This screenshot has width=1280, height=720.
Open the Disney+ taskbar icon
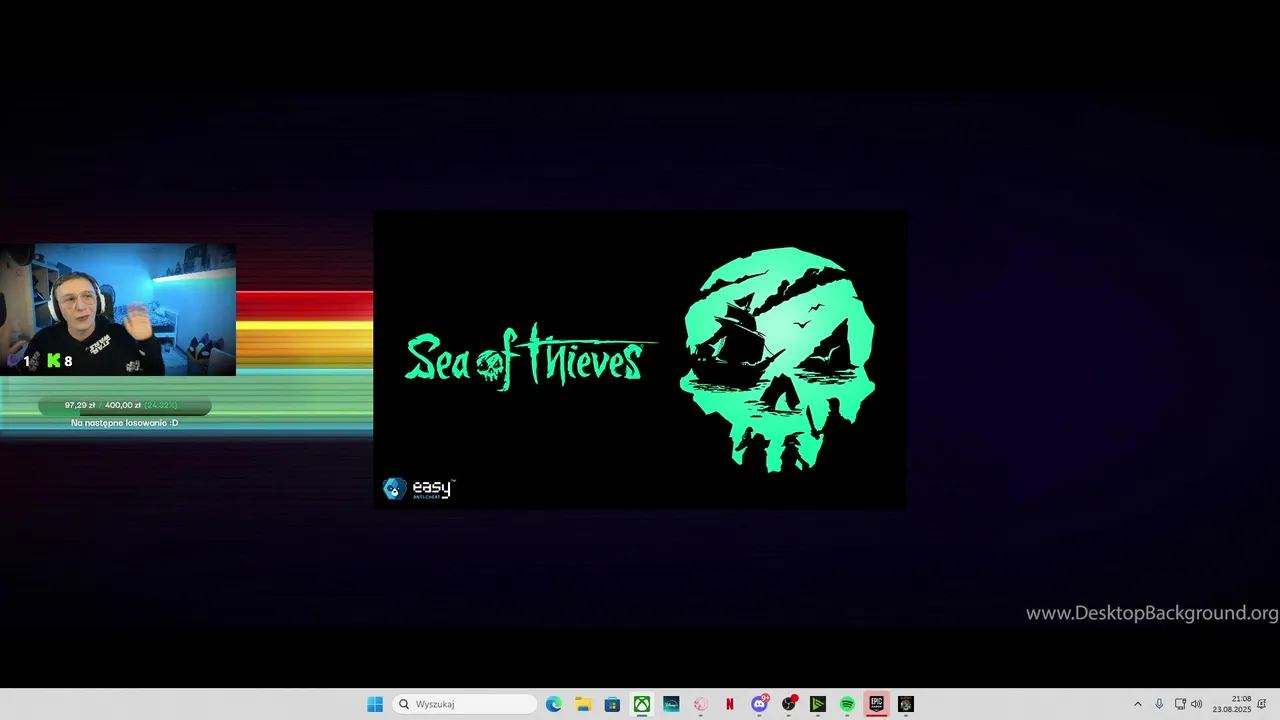671,704
